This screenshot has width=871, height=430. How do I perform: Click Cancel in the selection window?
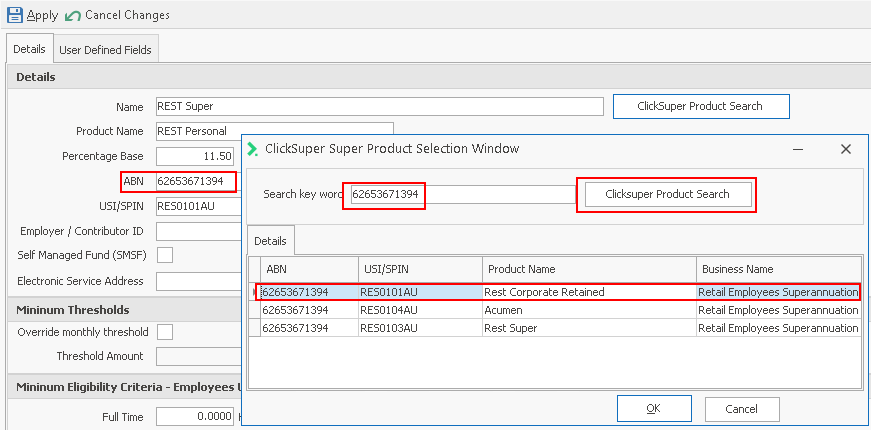pos(741,408)
